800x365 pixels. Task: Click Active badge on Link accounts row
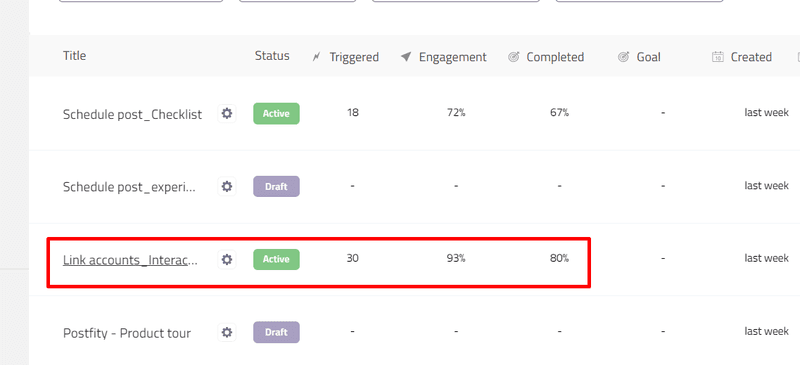tap(277, 259)
